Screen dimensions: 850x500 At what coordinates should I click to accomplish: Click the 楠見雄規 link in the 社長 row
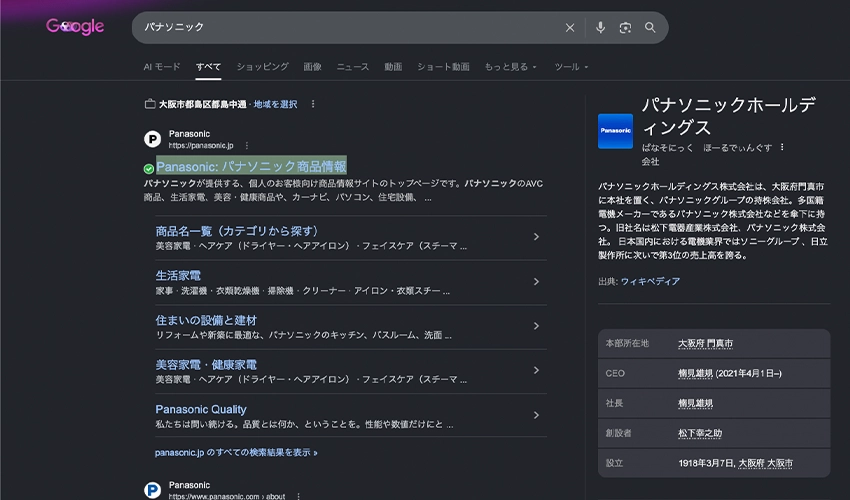tap(696, 403)
